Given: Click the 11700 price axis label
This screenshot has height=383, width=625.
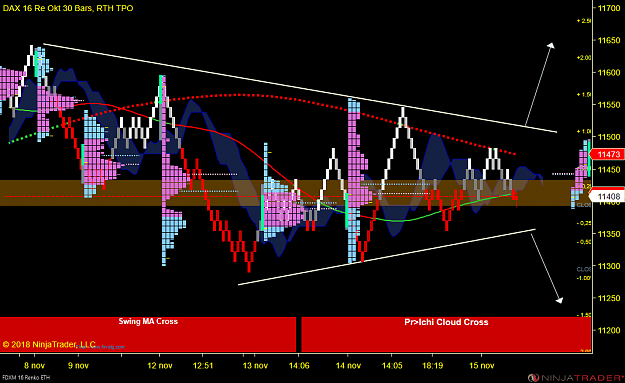Looking at the screenshot, I should pyautogui.click(x=609, y=8).
